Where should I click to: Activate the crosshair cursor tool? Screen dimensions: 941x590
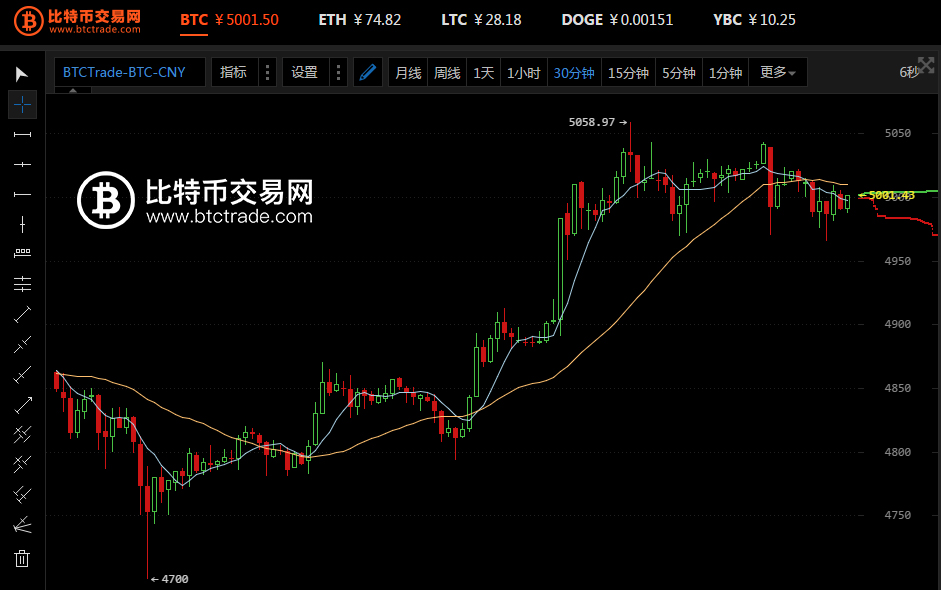click(22, 104)
